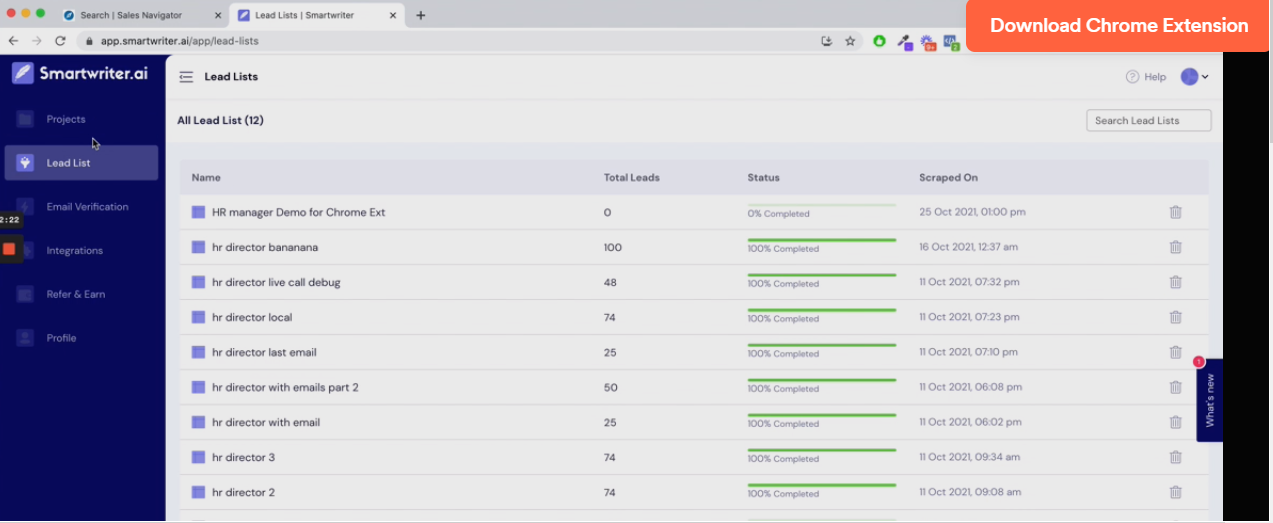Go to Email Verification in sidebar
This screenshot has height=523, width=1273.
tap(87, 207)
